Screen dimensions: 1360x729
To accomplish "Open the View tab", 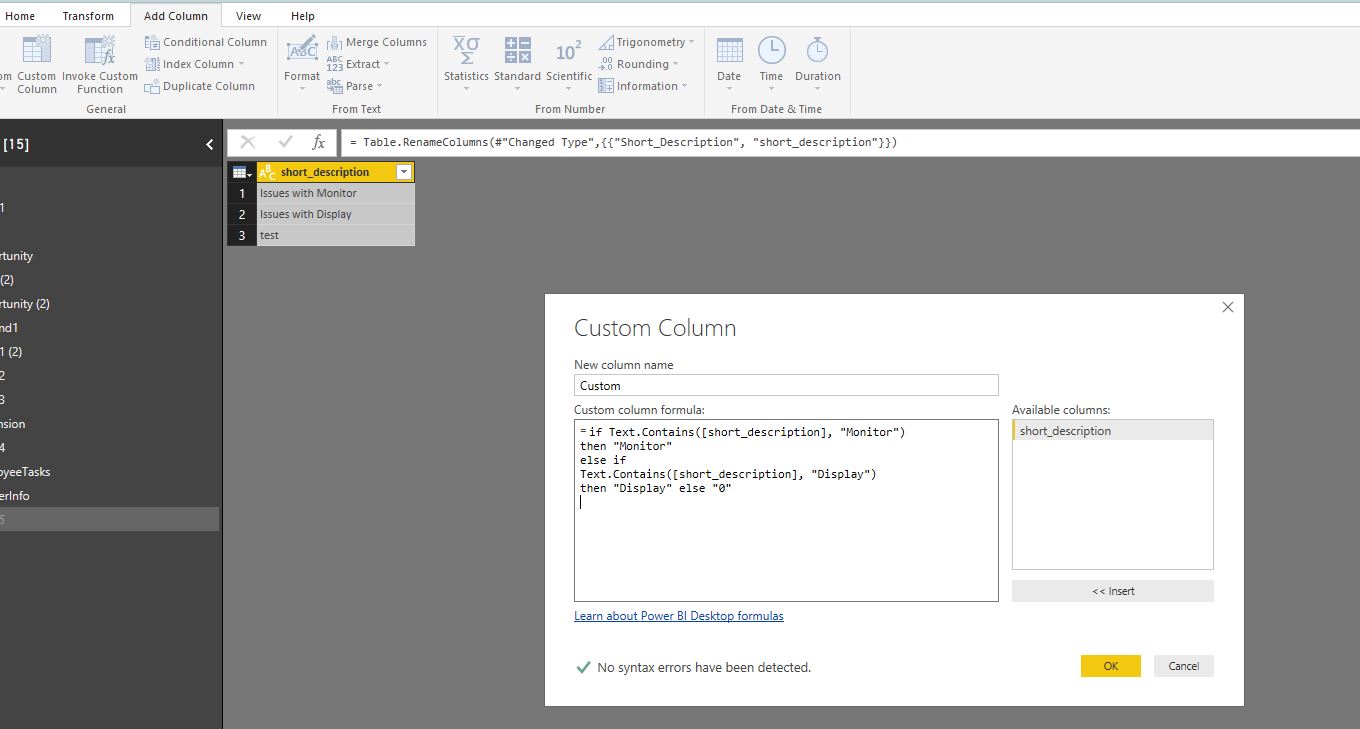I will click(x=248, y=16).
